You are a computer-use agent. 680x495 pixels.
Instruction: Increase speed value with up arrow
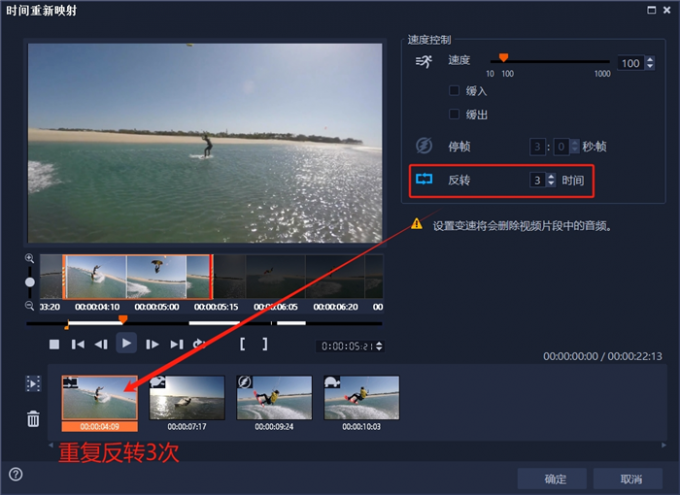pyautogui.click(x=650, y=59)
